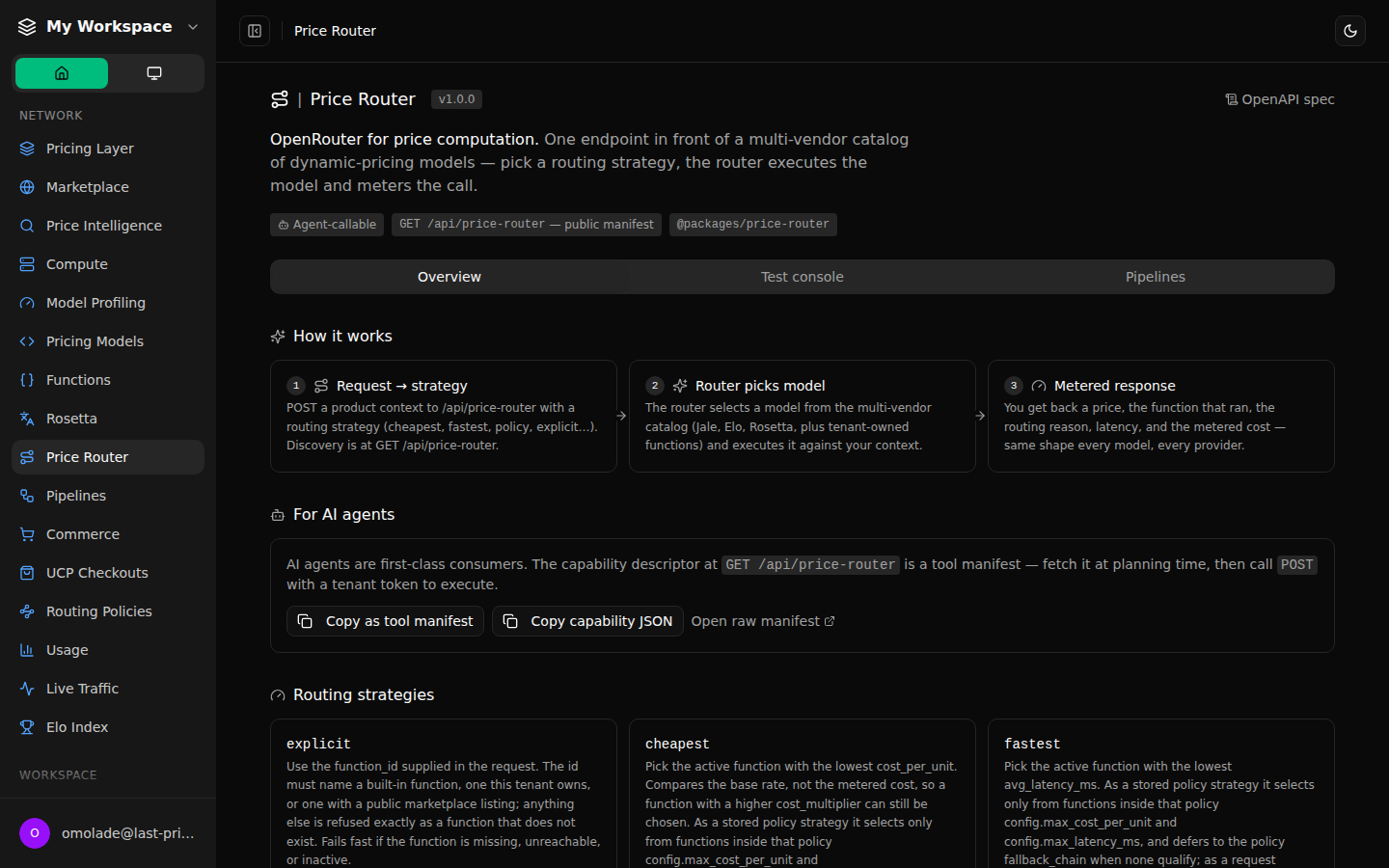Click the Model Profiling gauge icon

click(x=27, y=303)
